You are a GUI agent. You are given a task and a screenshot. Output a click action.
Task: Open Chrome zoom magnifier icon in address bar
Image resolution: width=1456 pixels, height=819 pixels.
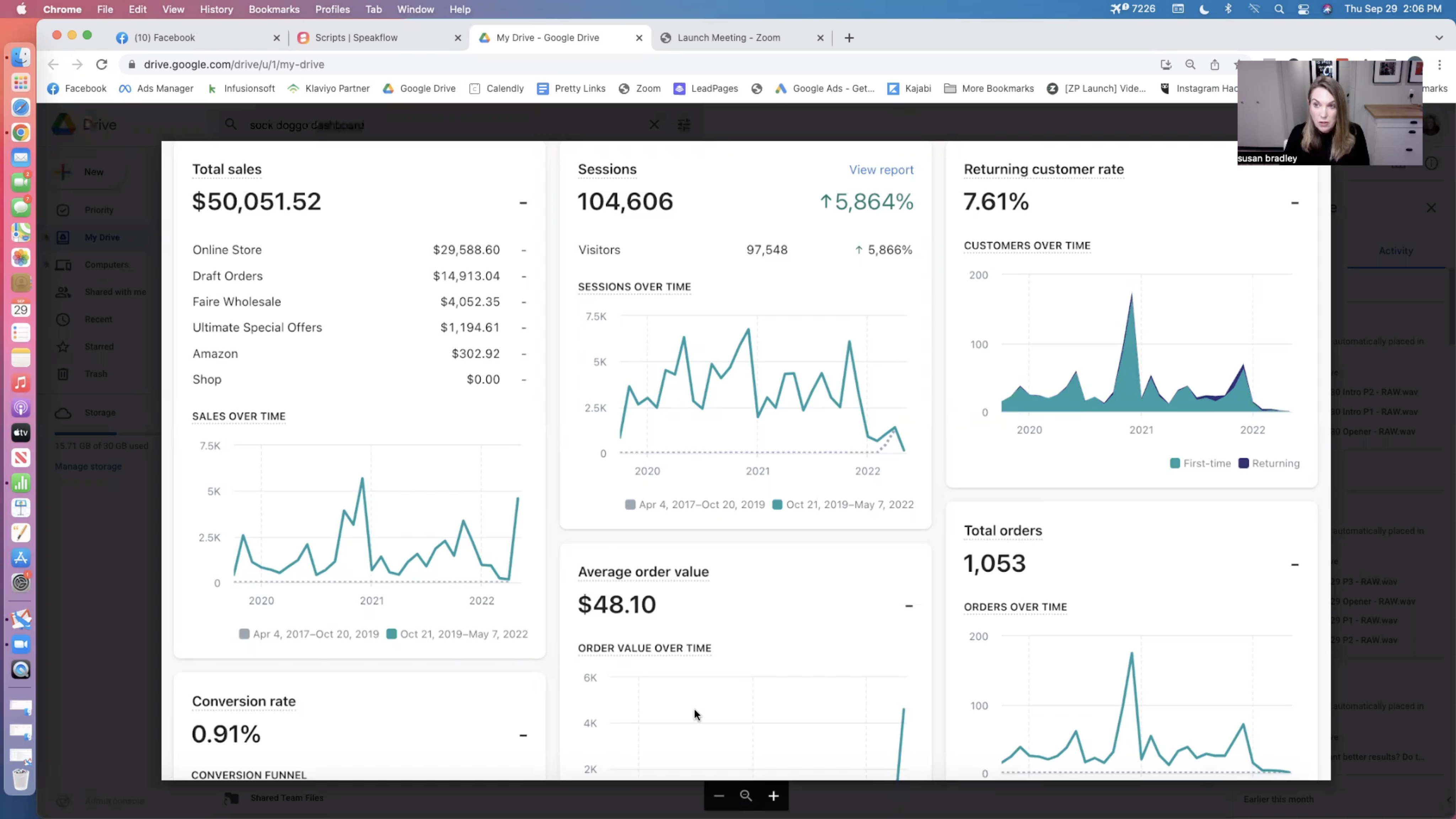point(1190,64)
